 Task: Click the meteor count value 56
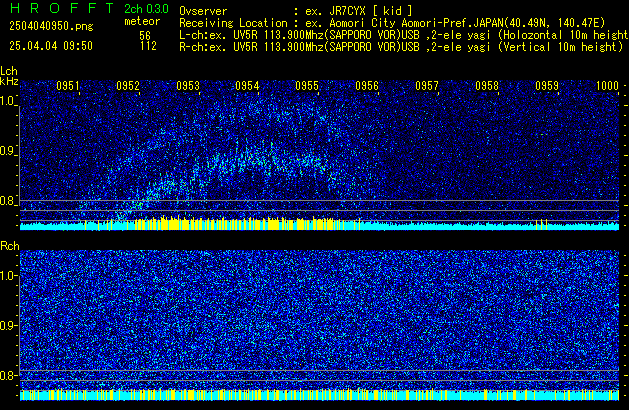click(145, 36)
